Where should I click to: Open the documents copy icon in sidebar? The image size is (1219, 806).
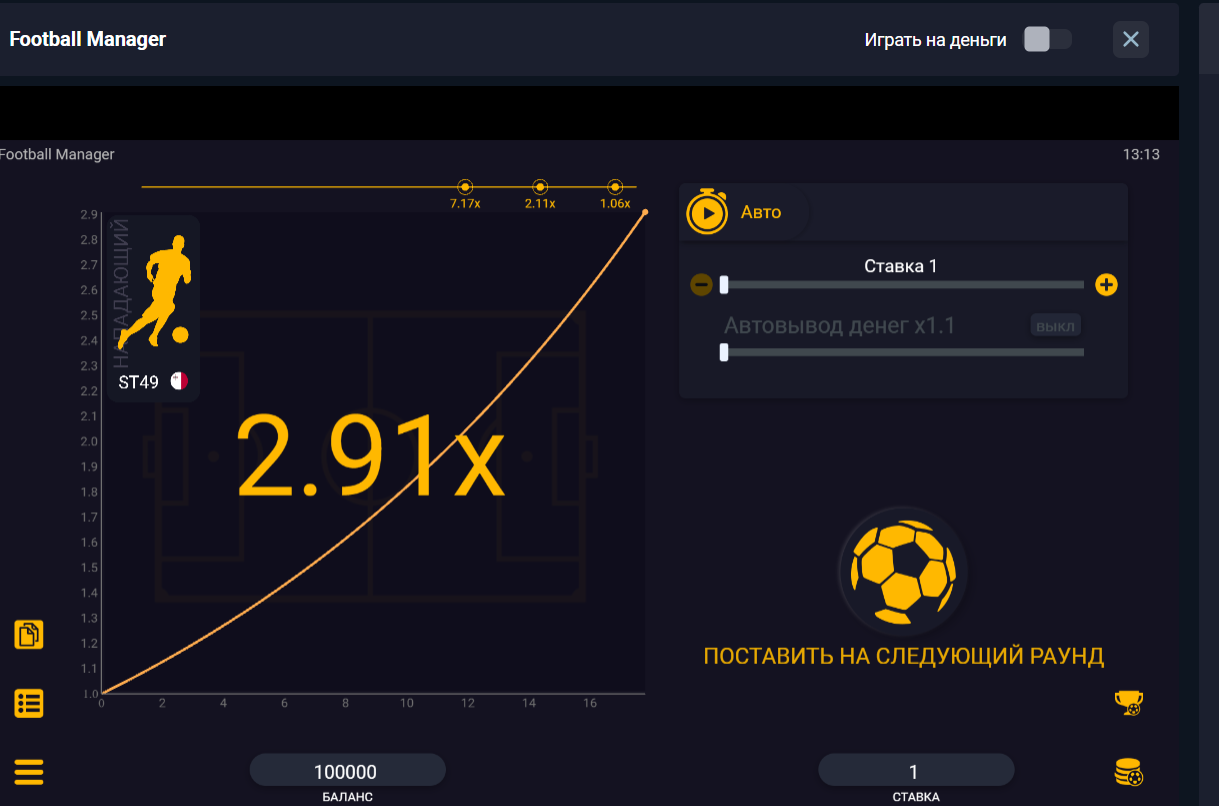tap(29, 634)
